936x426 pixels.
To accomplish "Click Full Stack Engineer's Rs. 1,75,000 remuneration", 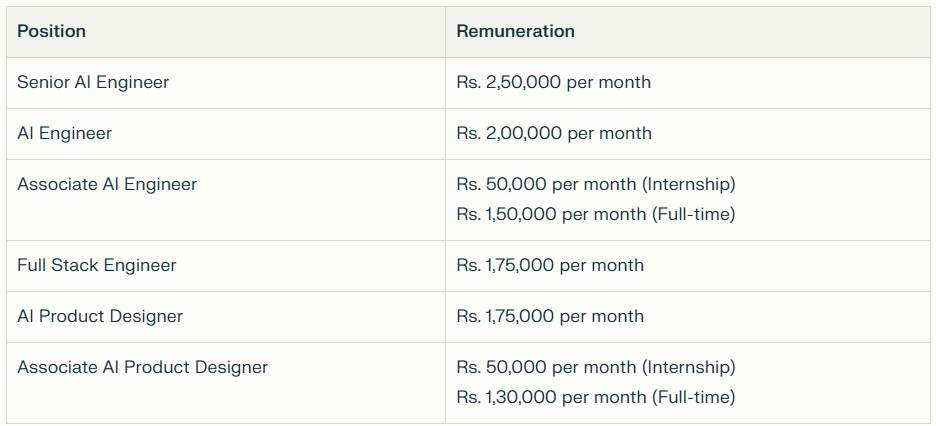I will coord(550,265).
